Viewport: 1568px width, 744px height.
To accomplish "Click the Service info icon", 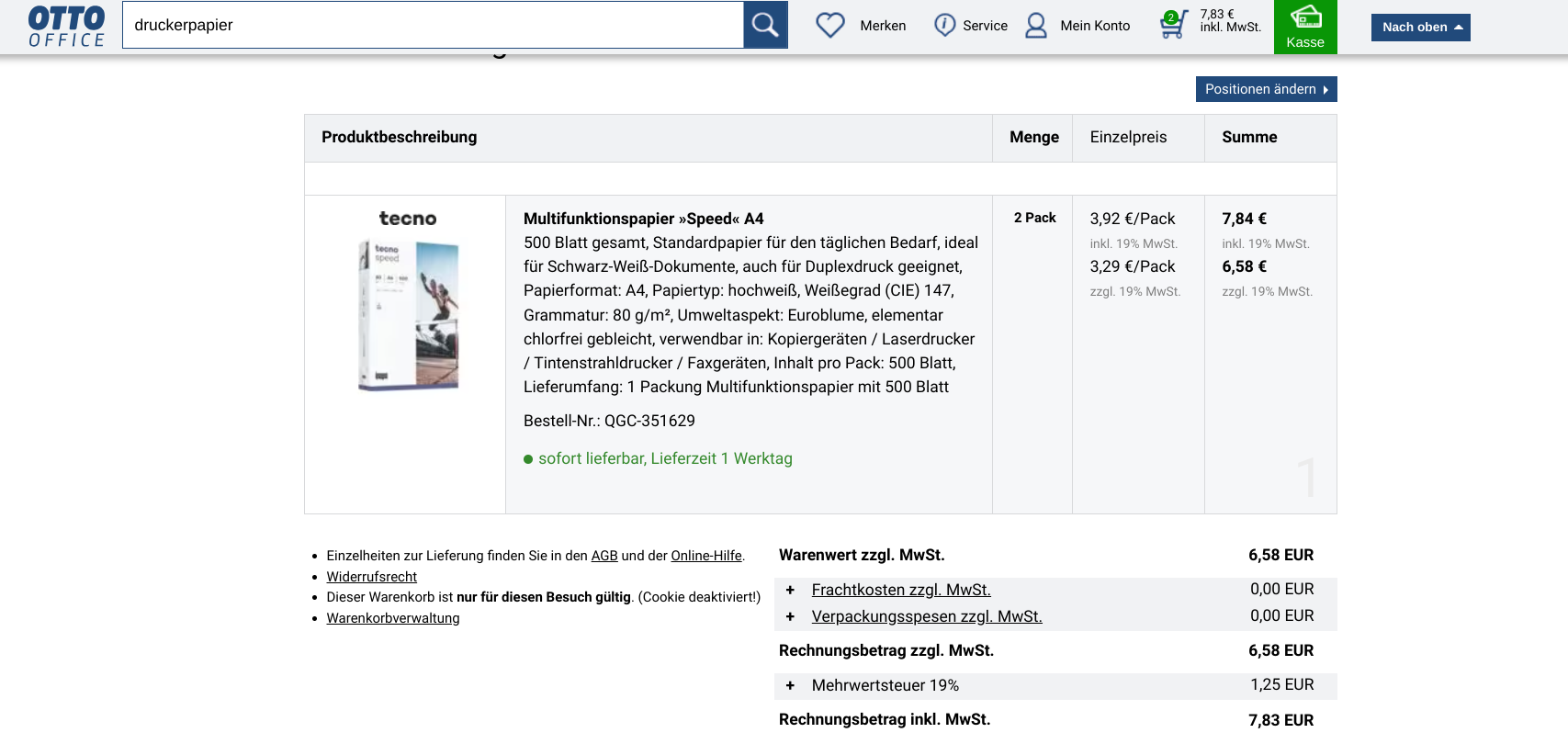I will click(944, 25).
